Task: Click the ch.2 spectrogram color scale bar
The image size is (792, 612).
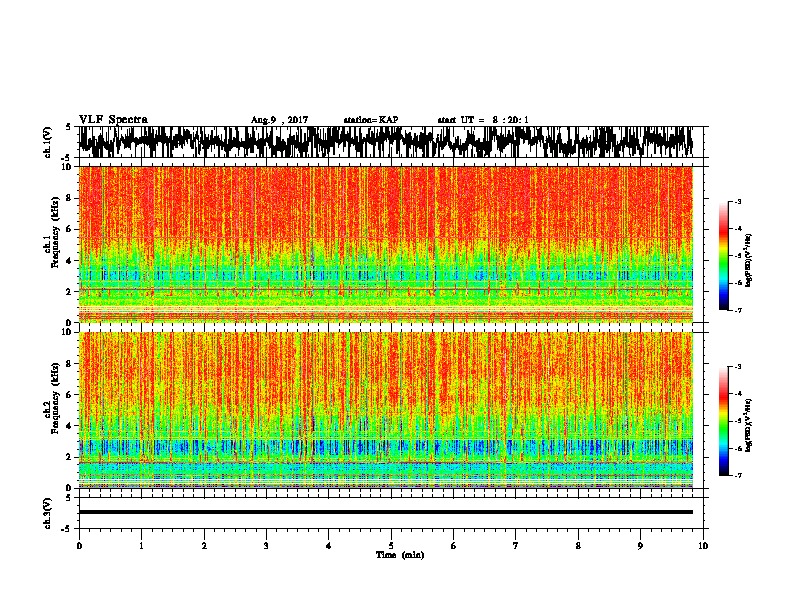Action: [x=723, y=421]
